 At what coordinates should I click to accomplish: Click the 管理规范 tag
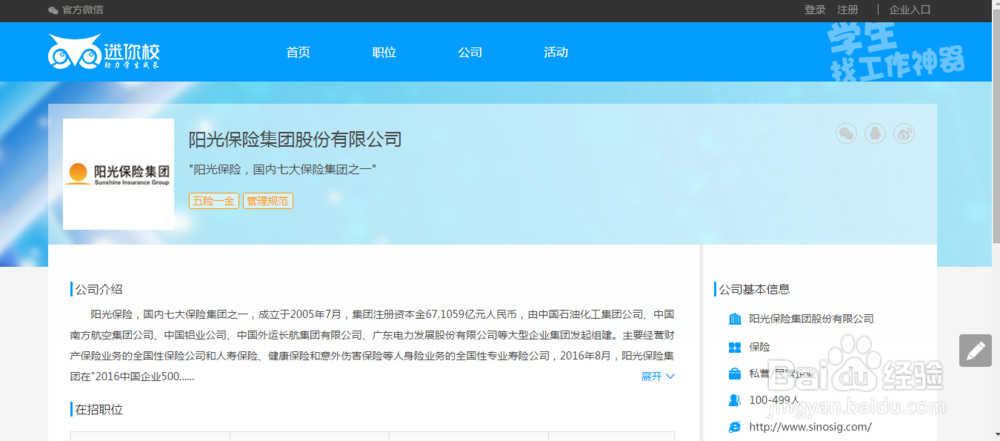[268, 201]
